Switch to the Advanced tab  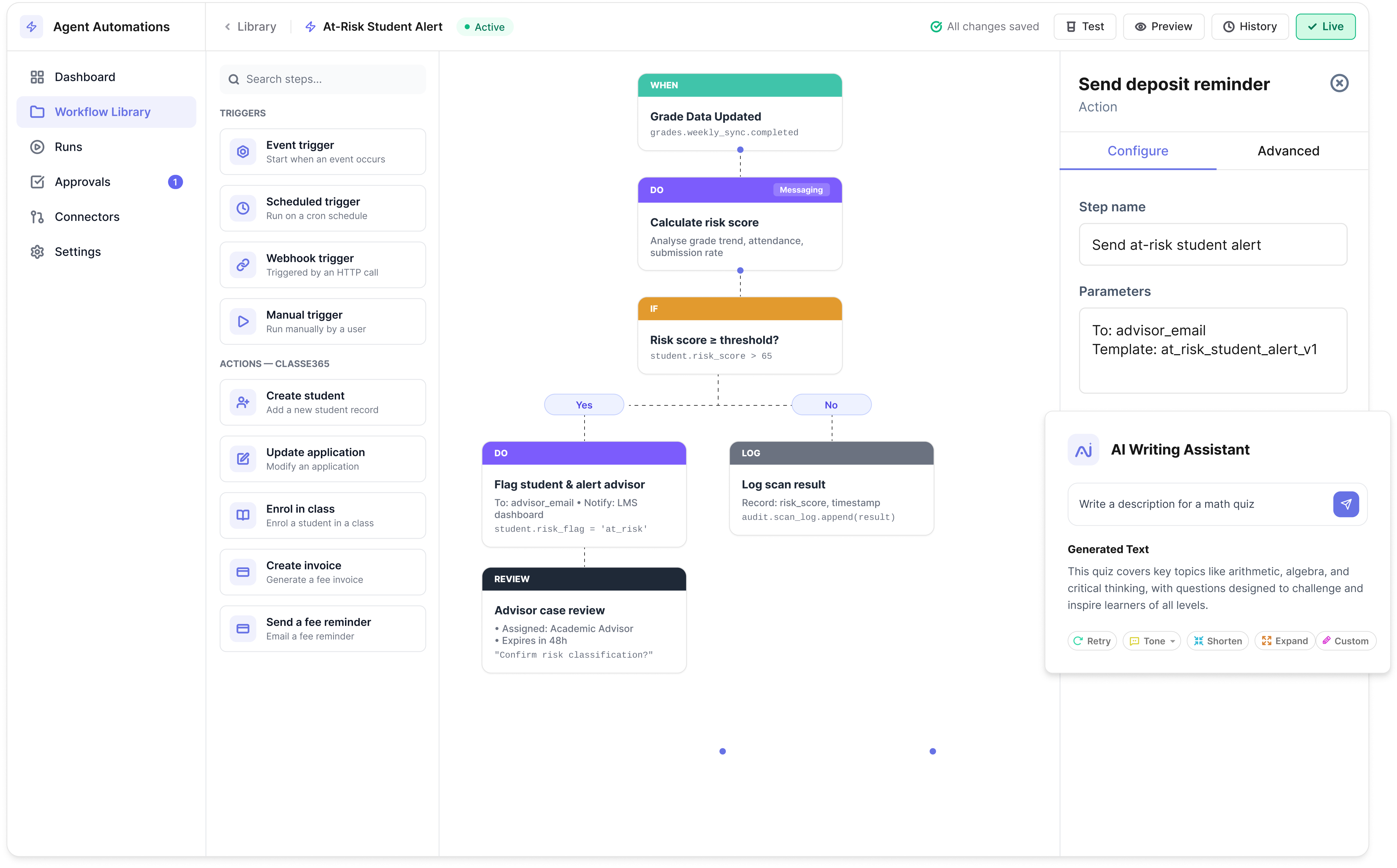tap(1288, 151)
